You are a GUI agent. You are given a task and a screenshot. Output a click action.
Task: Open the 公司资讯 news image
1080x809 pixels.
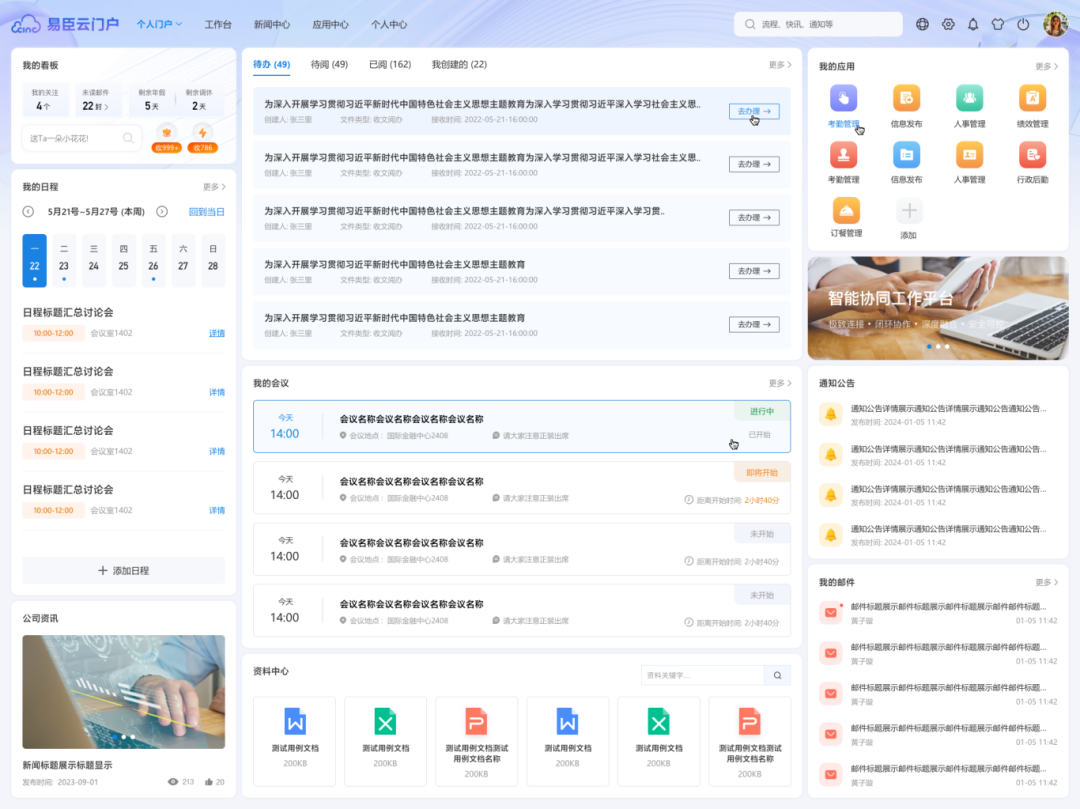pos(123,692)
